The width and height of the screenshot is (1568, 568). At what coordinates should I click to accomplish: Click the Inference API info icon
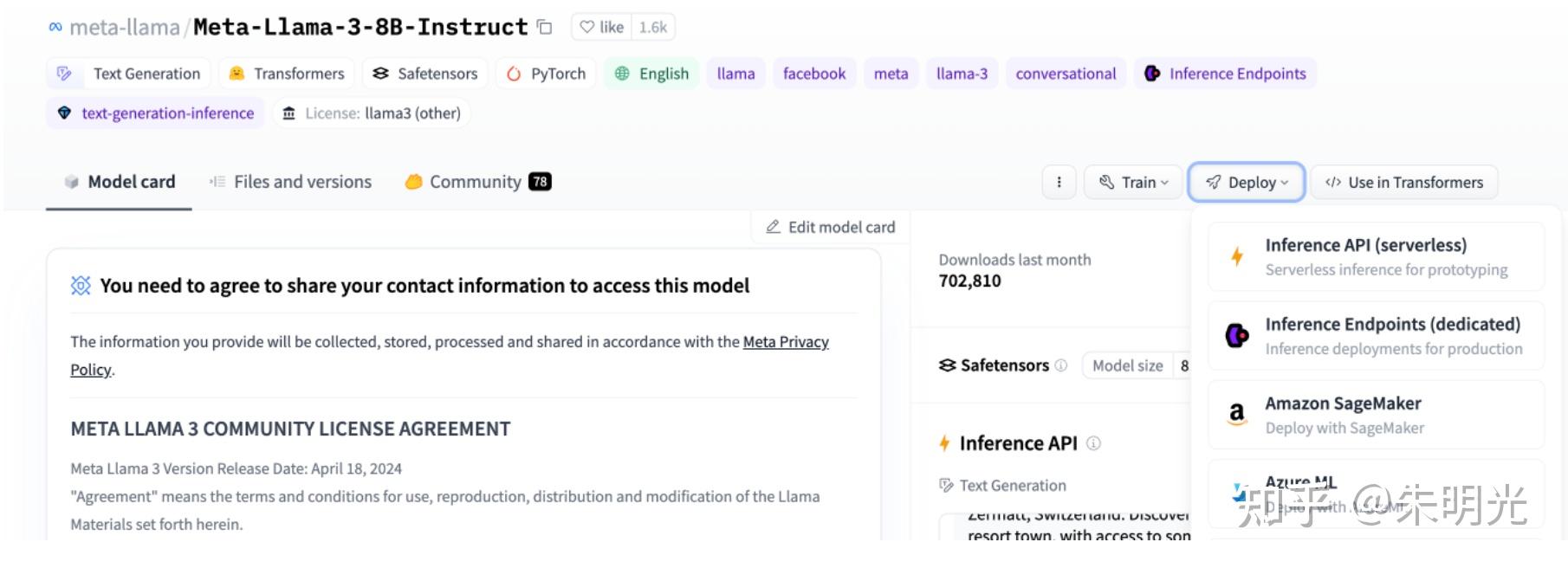1094,443
